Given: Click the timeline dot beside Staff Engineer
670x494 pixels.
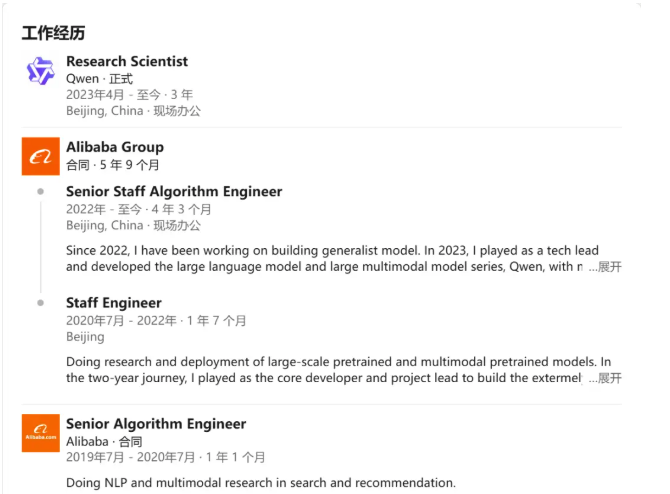Looking at the screenshot, I should click(x=40, y=302).
